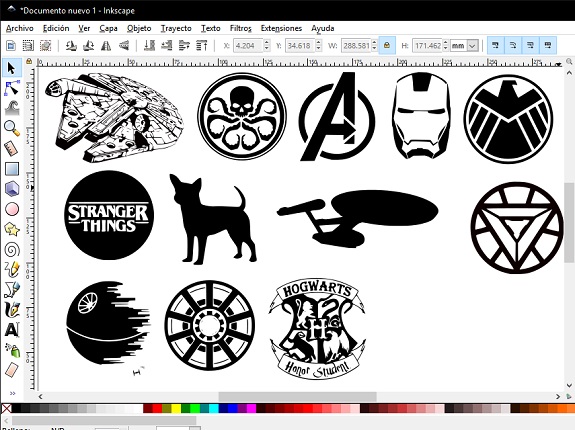Decrease H value with down stepper
The height and width of the screenshot is (430, 575).
tap(445, 49)
